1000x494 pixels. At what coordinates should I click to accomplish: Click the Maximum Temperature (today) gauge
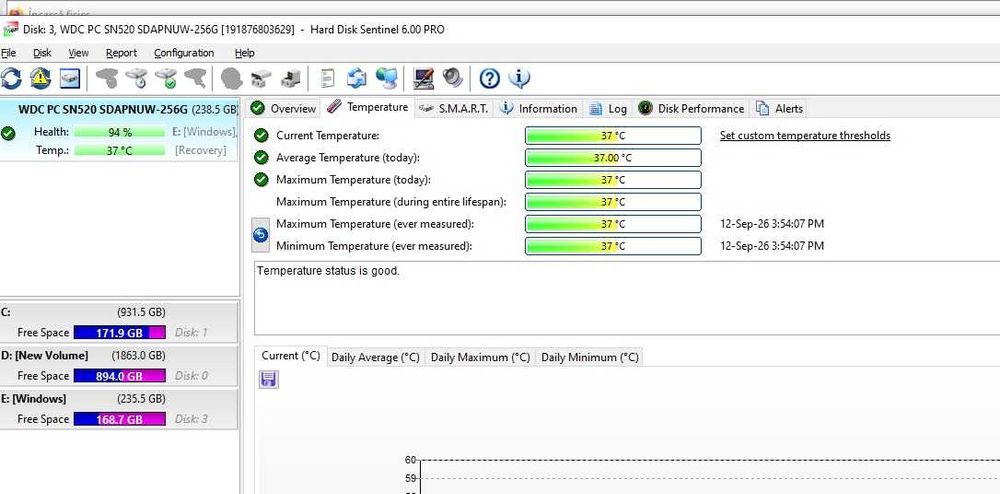click(613, 180)
